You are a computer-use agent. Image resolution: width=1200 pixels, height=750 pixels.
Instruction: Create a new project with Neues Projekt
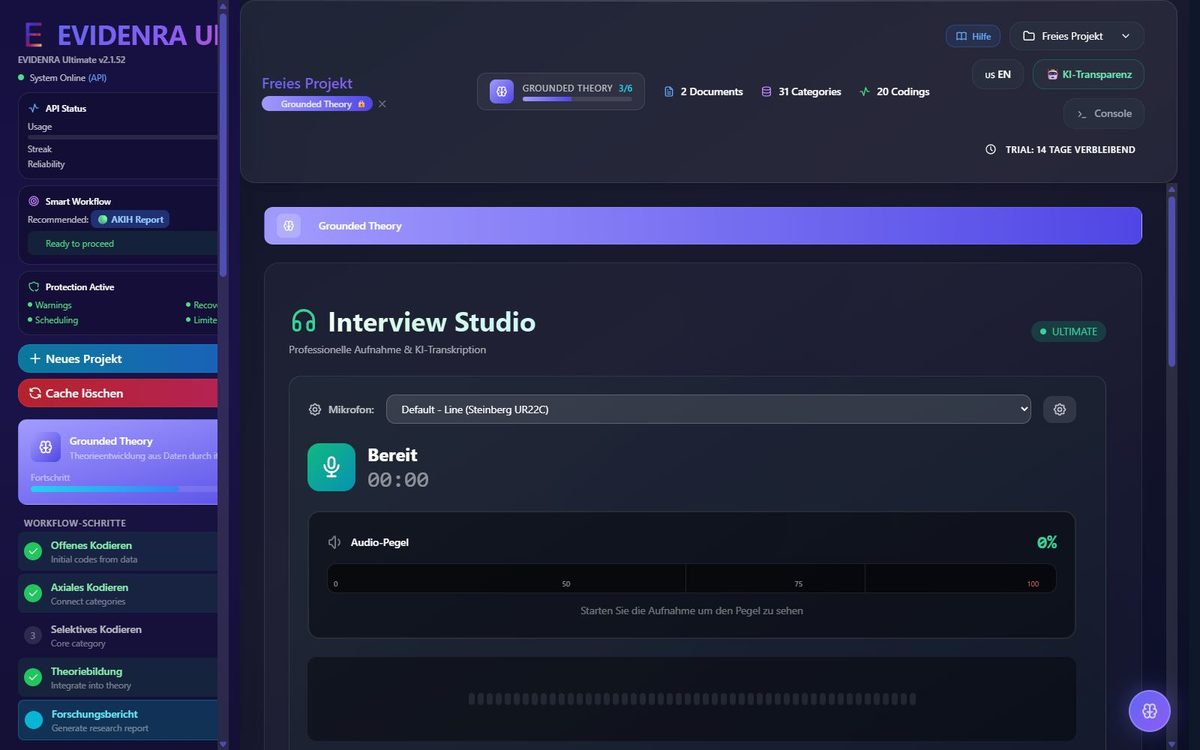point(118,359)
